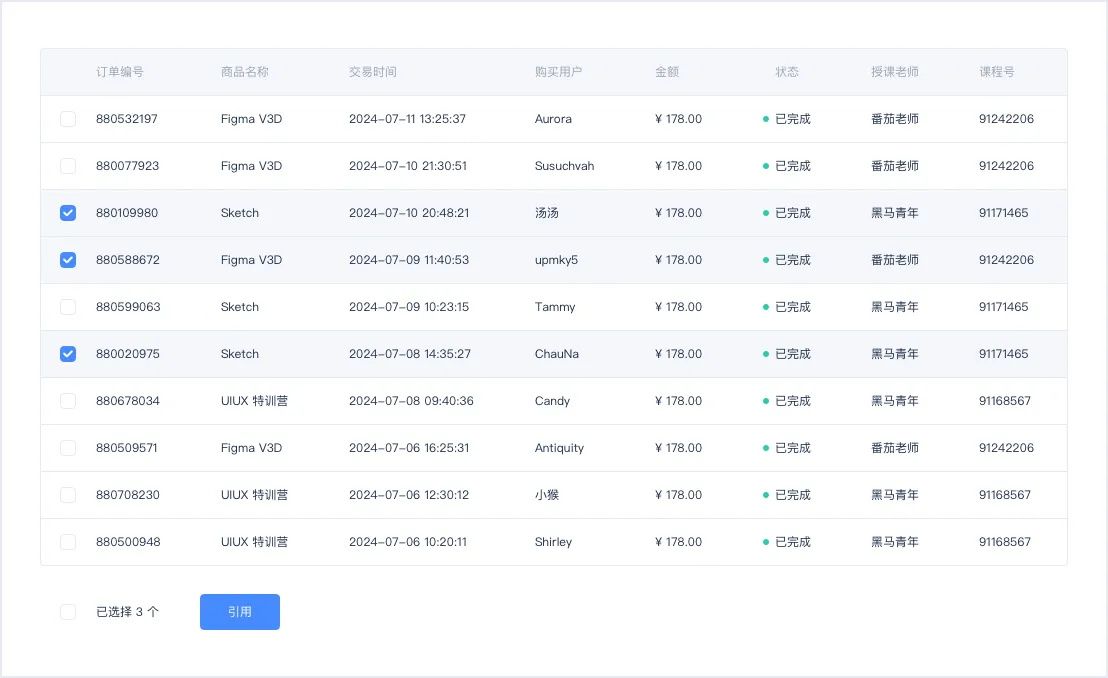Click buyer name ChauNa
Viewport: 1108px width, 678px height.
click(x=556, y=354)
